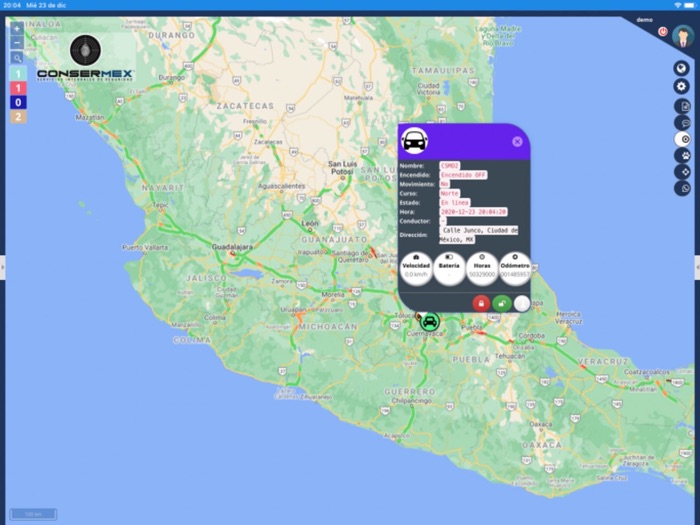The image size is (700, 525).
Task: Click the Durango label on map
Action: (171, 78)
